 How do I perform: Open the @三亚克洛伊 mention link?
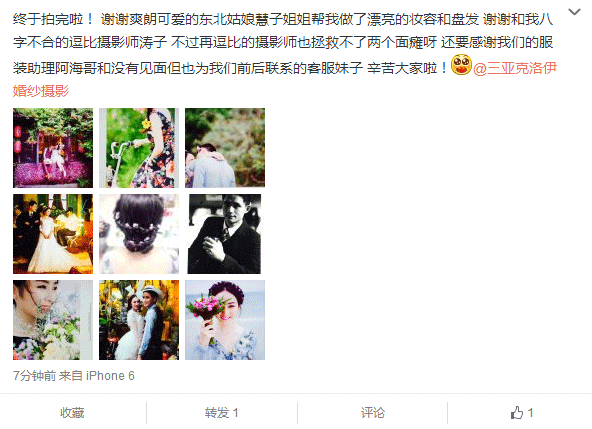pos(515,68)
